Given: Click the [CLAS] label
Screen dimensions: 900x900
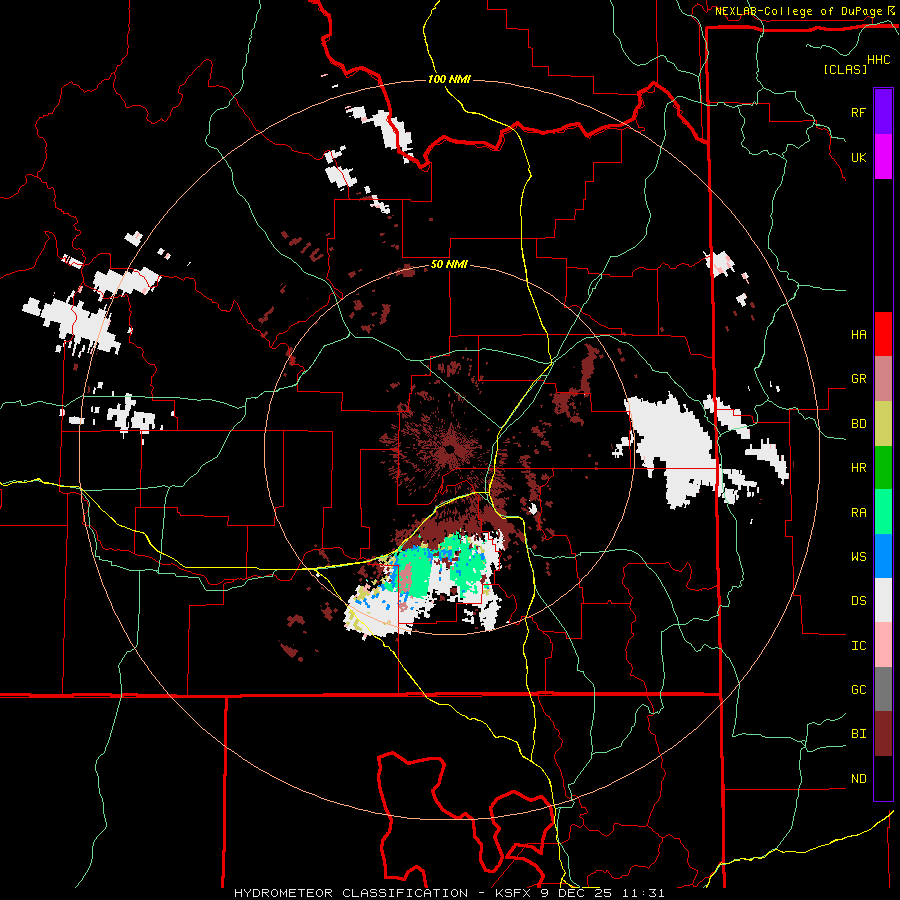Looking at the screenshot, I should [845, 69].
